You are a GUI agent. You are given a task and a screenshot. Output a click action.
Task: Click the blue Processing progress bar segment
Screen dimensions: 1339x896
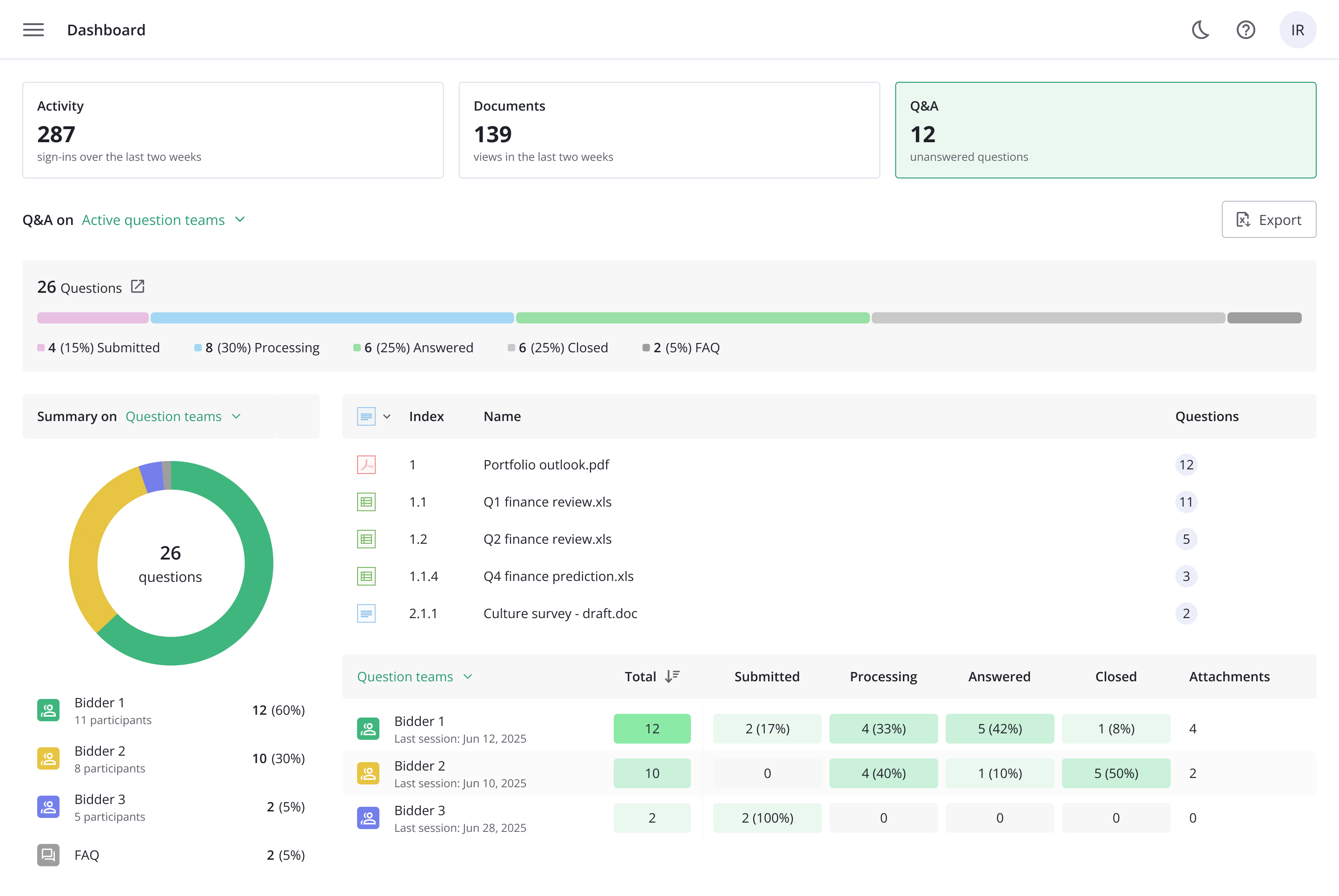pyautogui.click(x=331, y=318)
